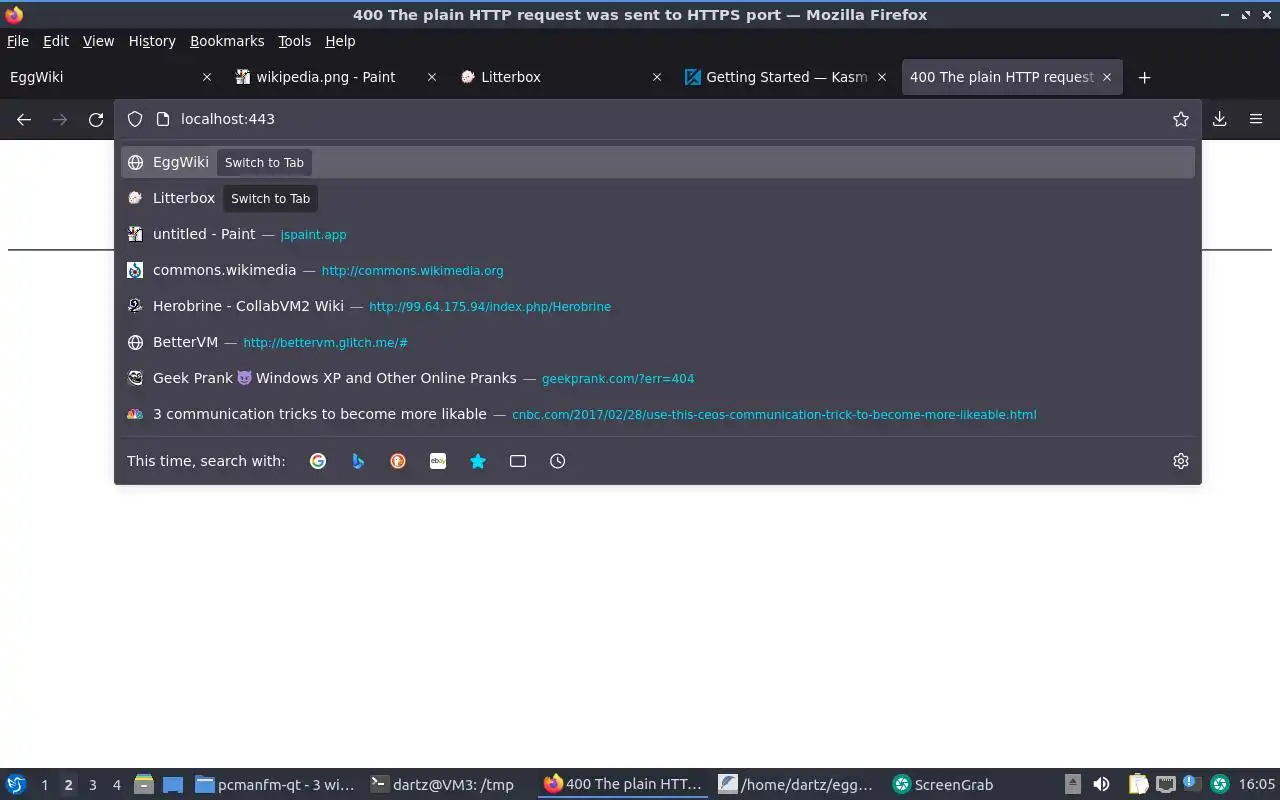
Task: Bookmark this page with the star
Action: [x=1181, y=119]
